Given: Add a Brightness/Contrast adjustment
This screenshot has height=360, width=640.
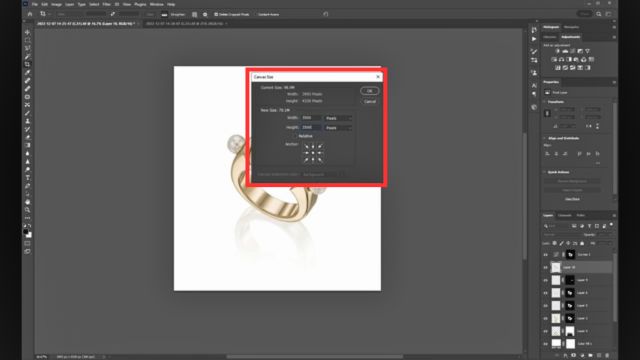Looking at the screenshot, I should click(x=558, y=51).
